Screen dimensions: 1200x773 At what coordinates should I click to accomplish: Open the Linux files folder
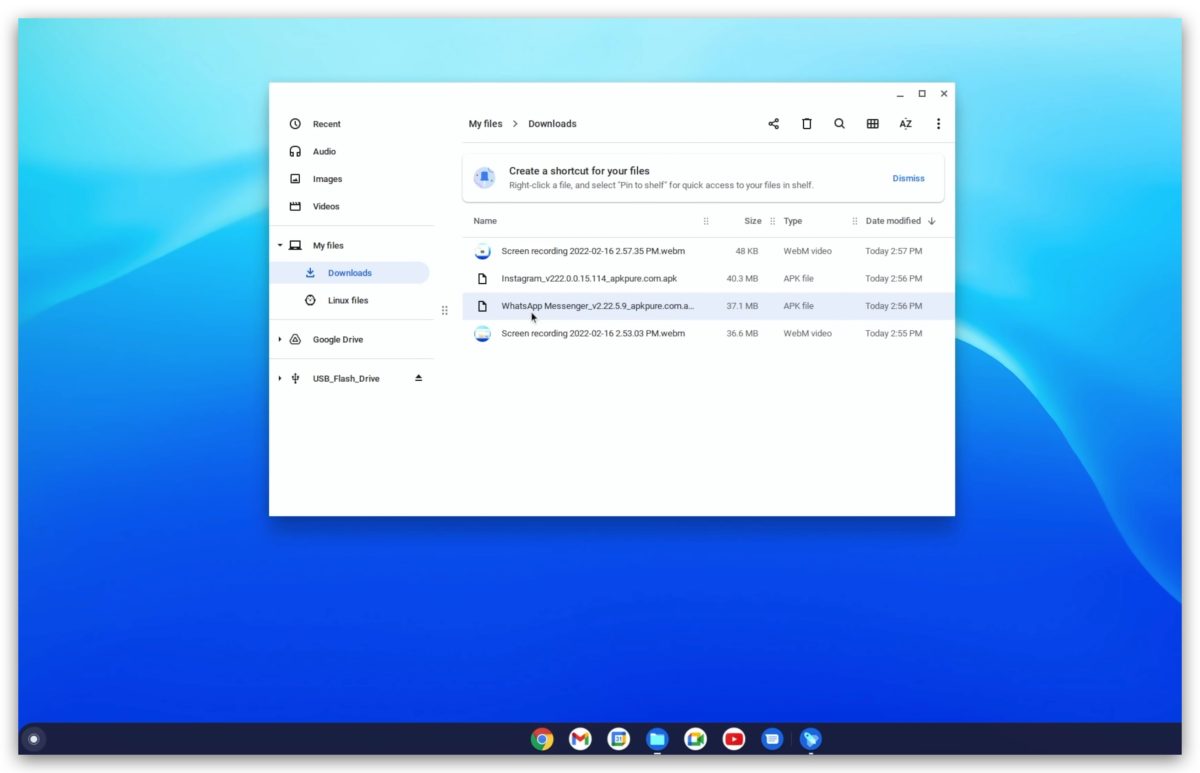[349, 300]
